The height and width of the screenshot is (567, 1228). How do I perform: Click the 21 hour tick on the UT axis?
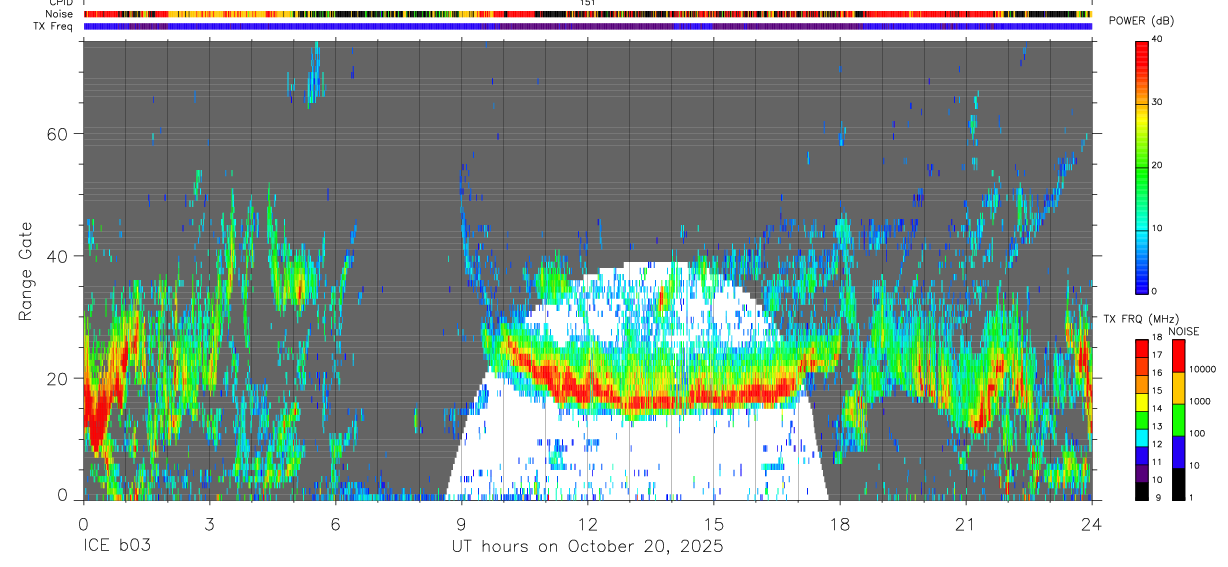(x=966, y=523)
